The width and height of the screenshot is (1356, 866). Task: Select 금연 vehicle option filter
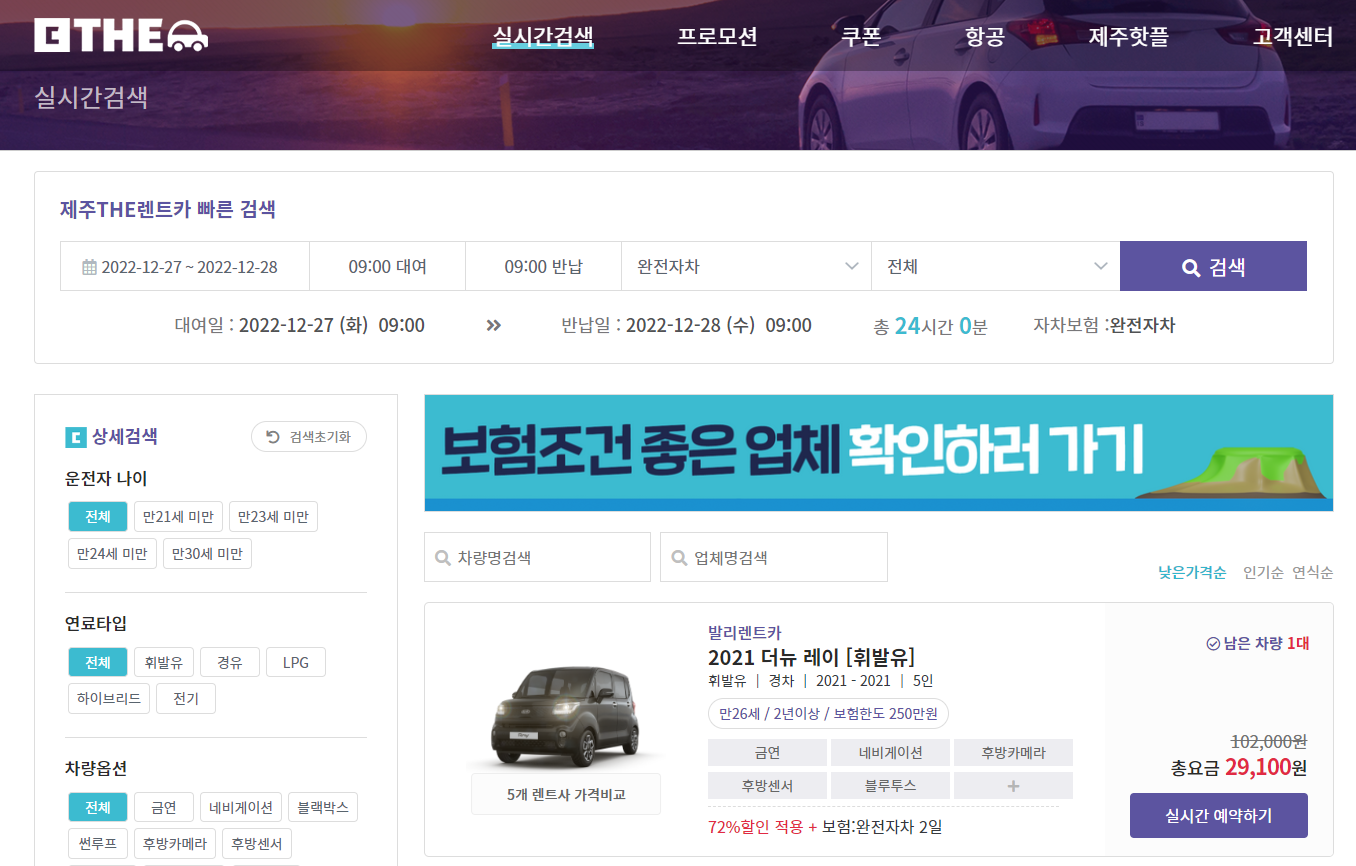(x=164, y=807)
